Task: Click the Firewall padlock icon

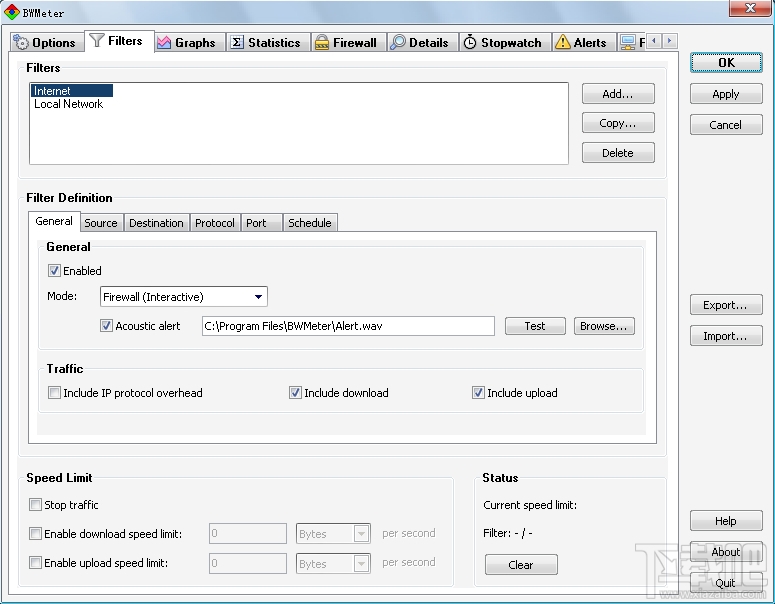Action: click(x=322, y=43)
